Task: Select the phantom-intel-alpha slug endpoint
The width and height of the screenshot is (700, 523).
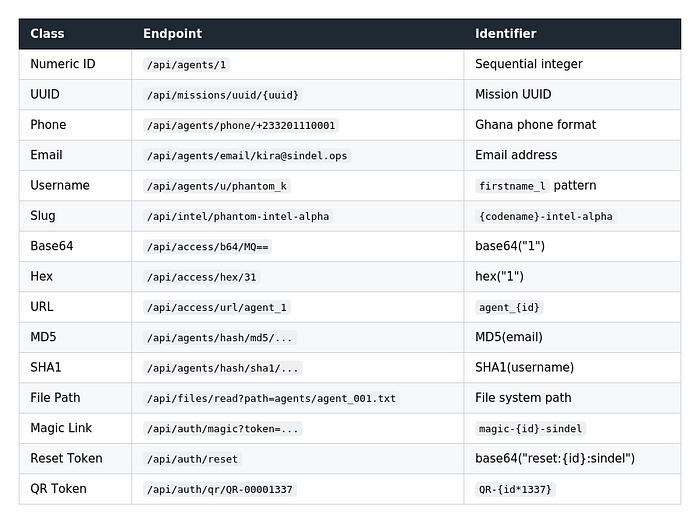Action: [238, 216]
